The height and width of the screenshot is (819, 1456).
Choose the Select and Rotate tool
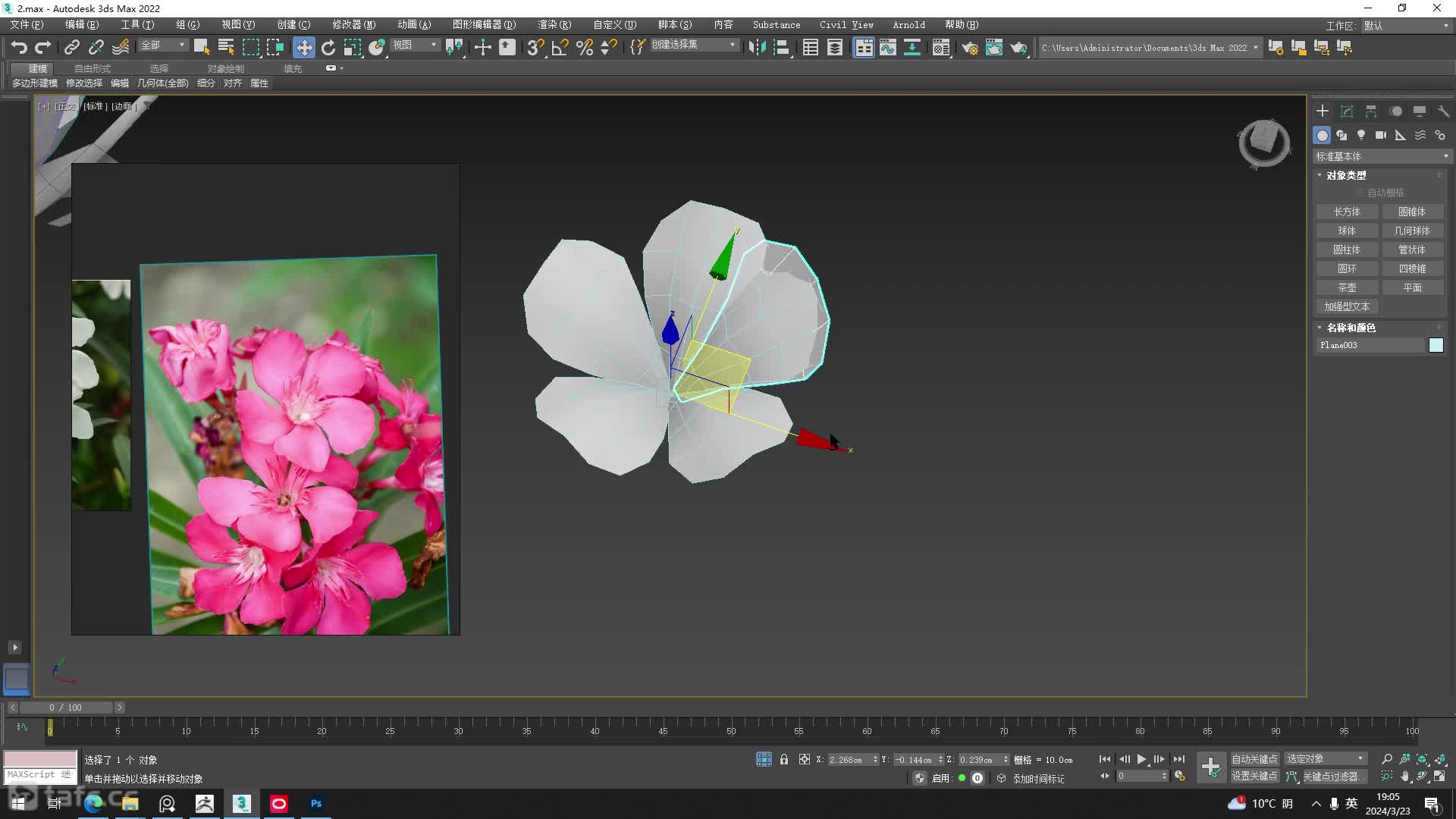click(328, 48)
